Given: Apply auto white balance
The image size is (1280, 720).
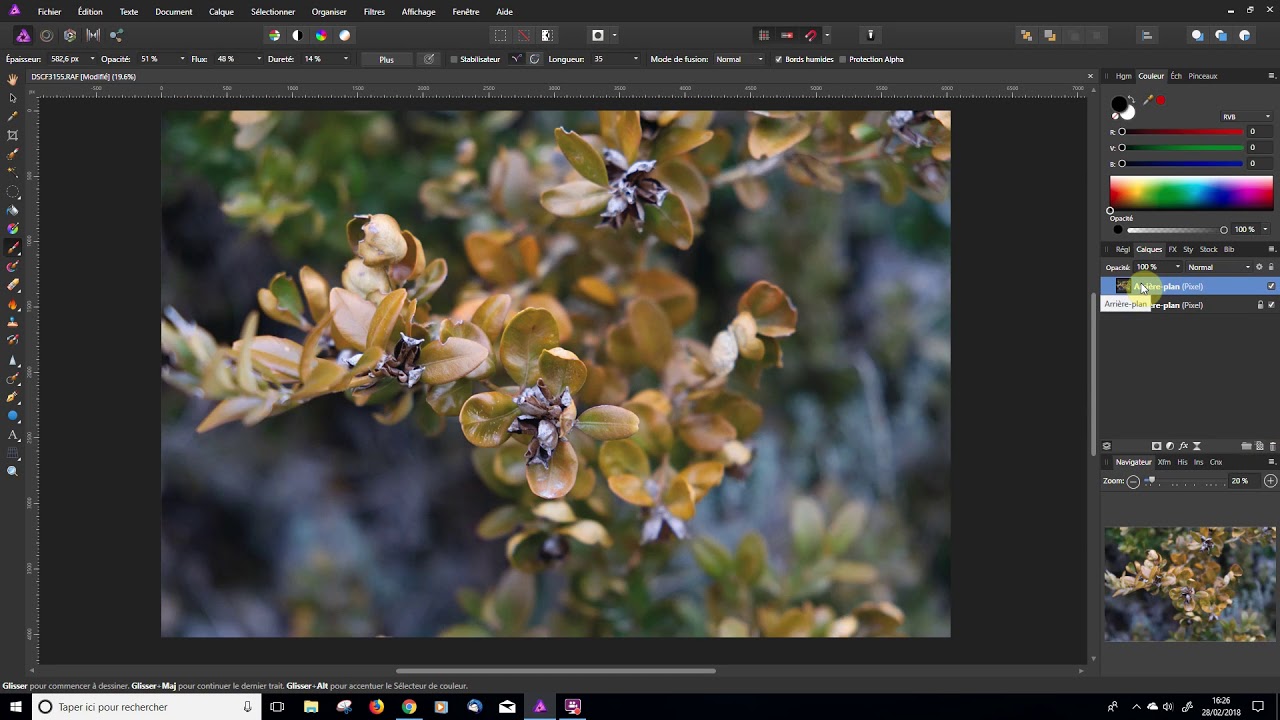Looking at the screenshot, I should pyautogui.click(x=344, y=35).
